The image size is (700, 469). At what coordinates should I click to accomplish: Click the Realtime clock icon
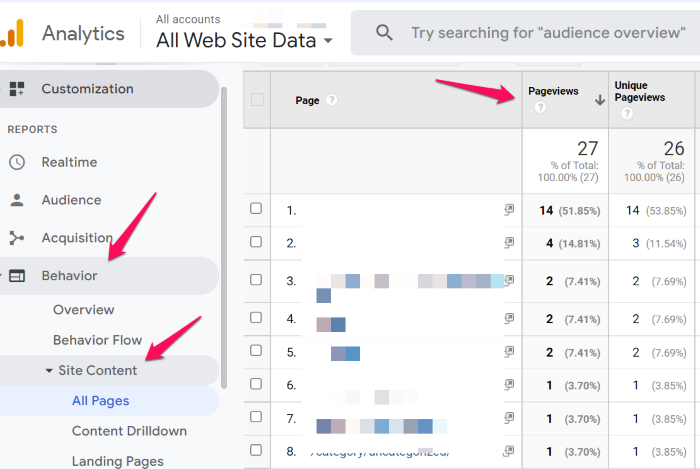click(17, 162)
